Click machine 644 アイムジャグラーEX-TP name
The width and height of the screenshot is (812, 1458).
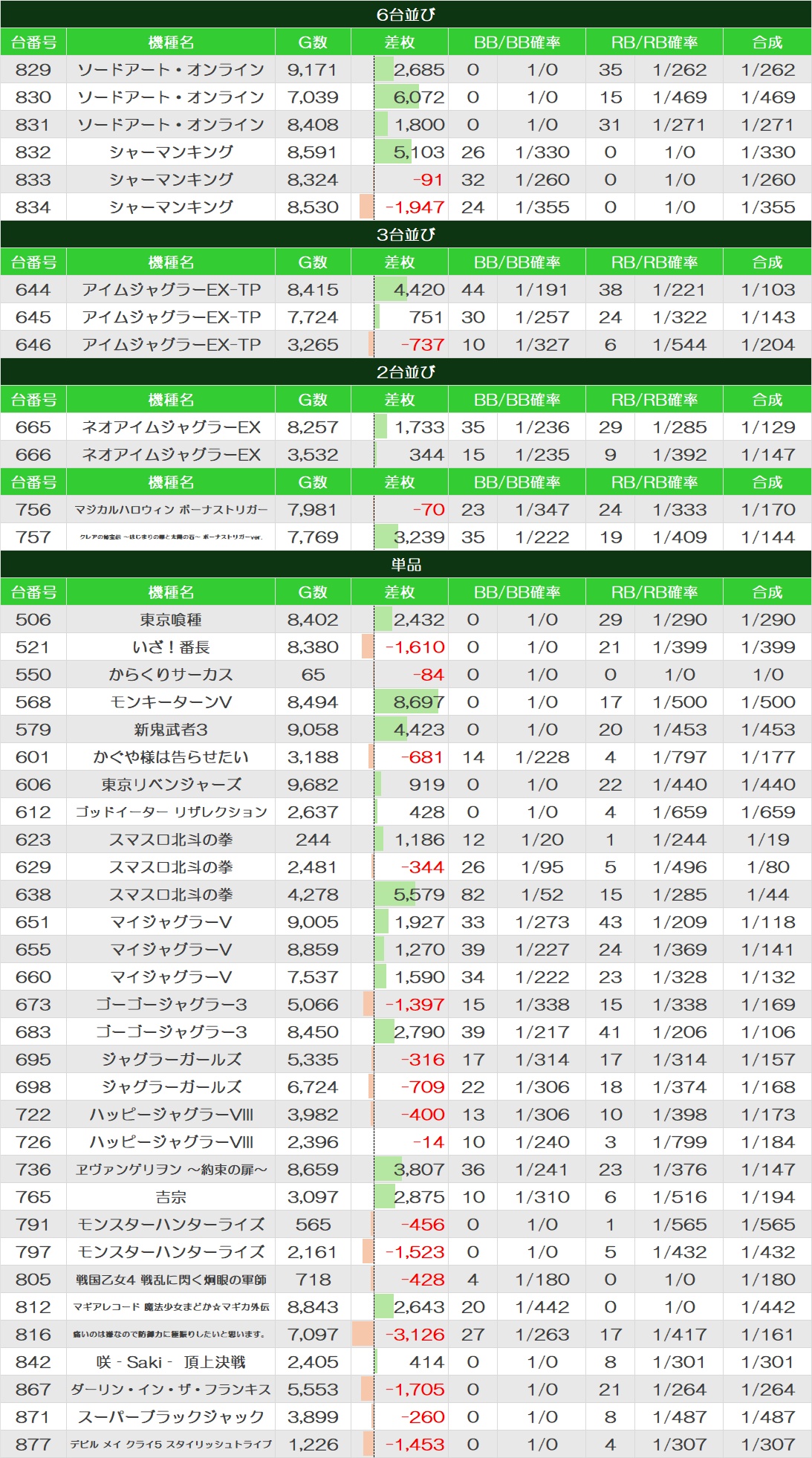pyautogui.click(x=171, y=290)
